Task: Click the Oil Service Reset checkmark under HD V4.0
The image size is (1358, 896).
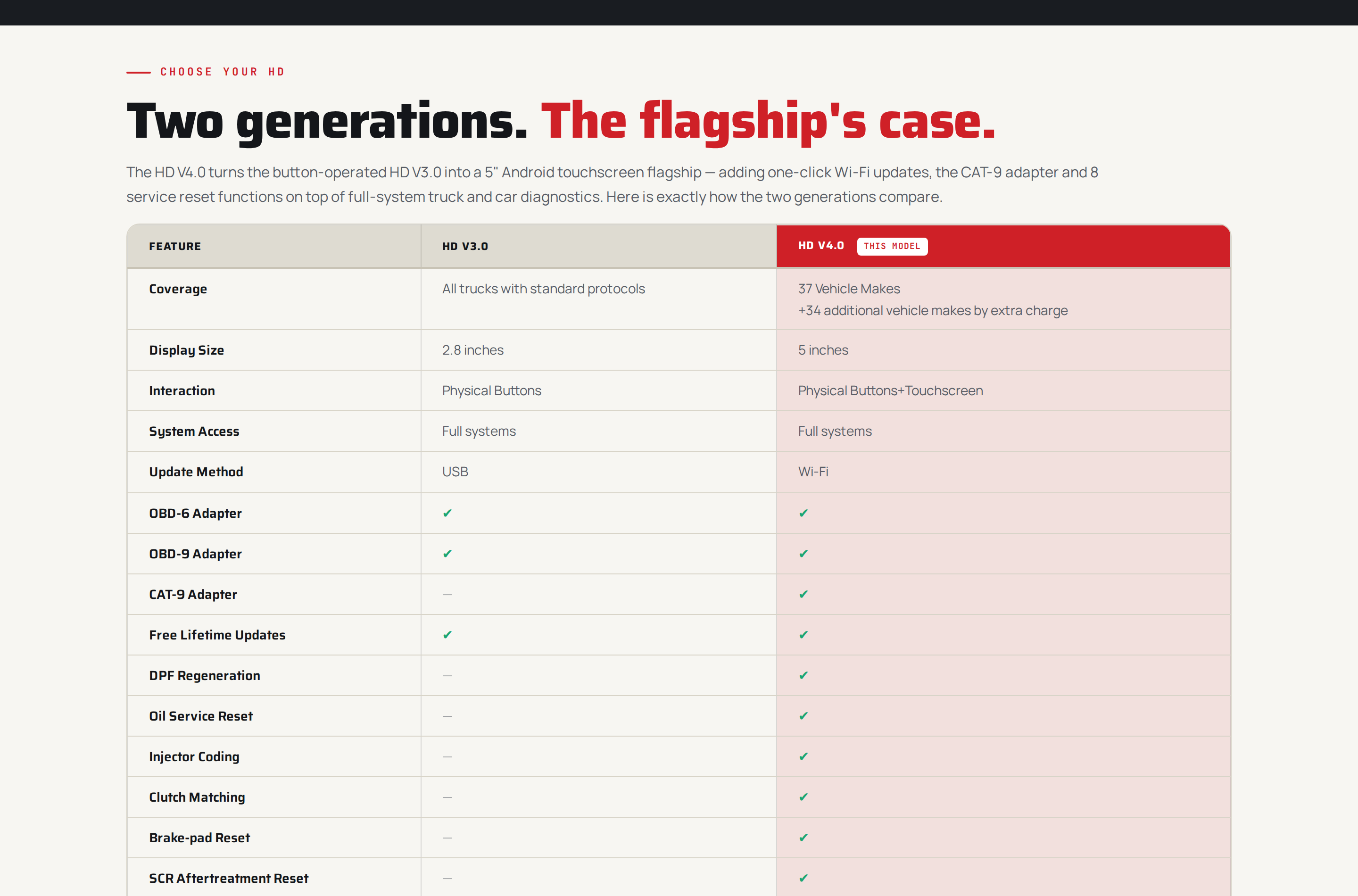Action: coord(803,716)
